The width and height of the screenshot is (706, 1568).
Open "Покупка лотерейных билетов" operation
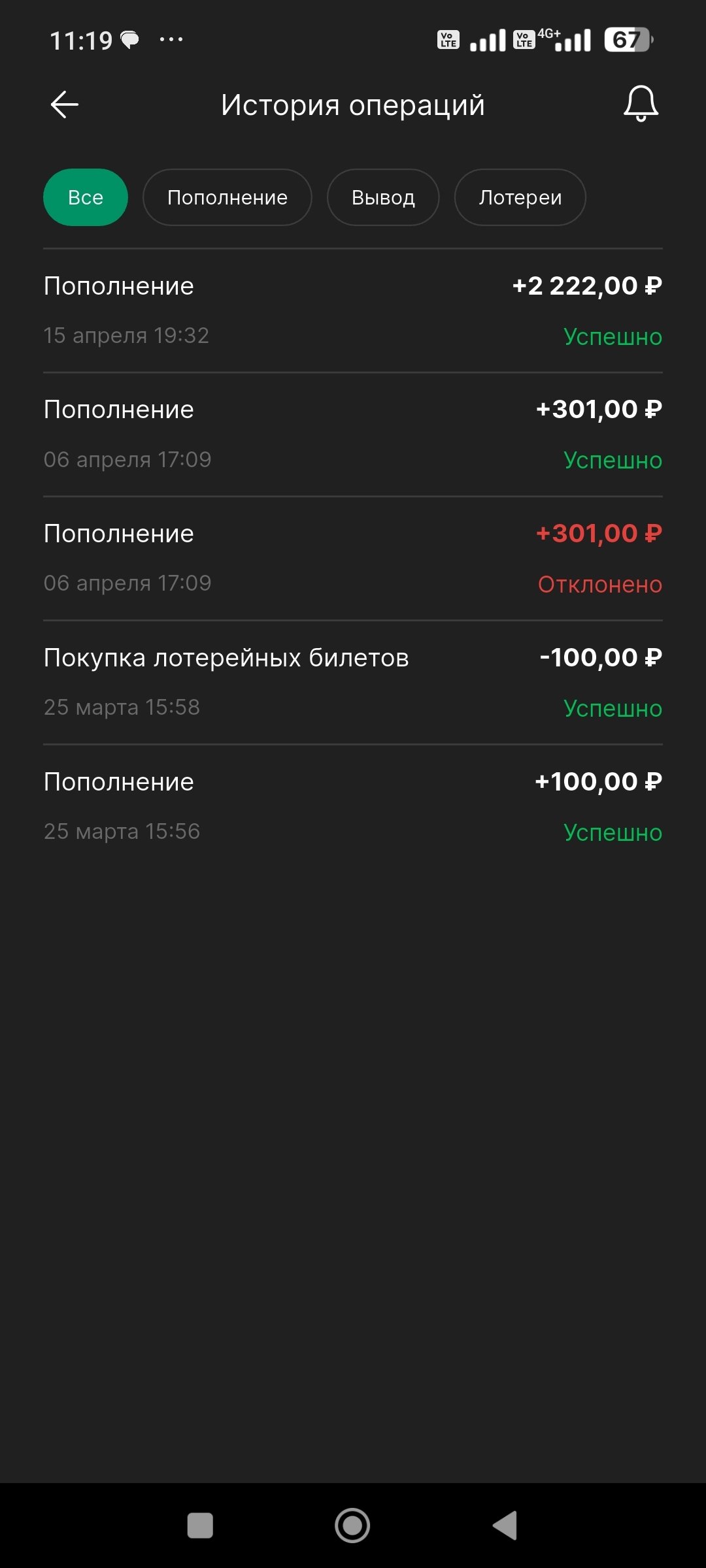point(353,682)
